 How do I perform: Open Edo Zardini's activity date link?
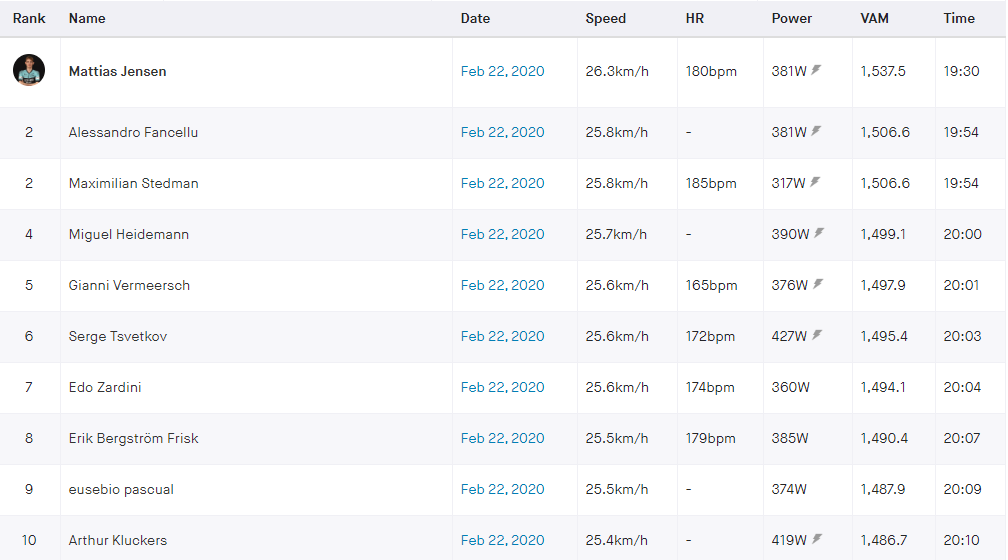click(x=502, y=387)
